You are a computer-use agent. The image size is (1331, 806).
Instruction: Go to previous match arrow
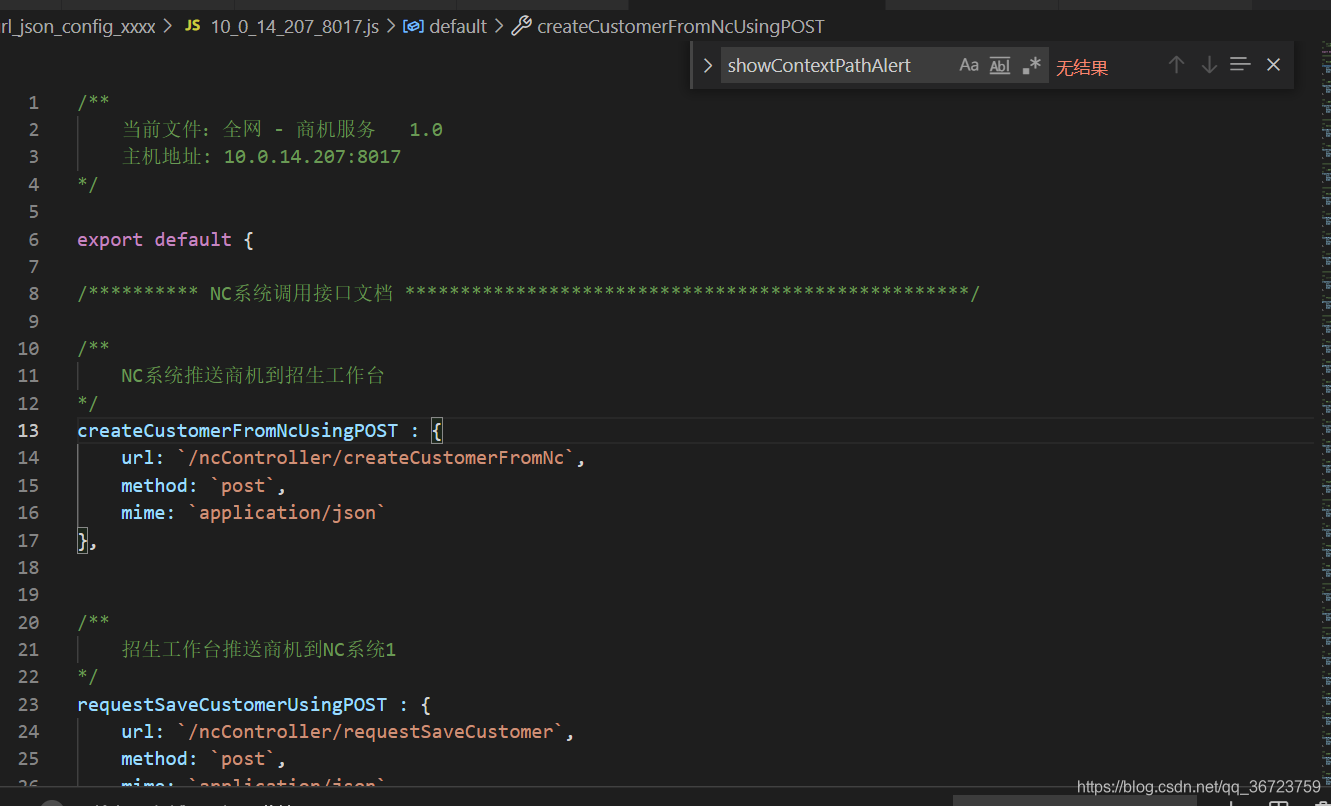(1176, 64)
